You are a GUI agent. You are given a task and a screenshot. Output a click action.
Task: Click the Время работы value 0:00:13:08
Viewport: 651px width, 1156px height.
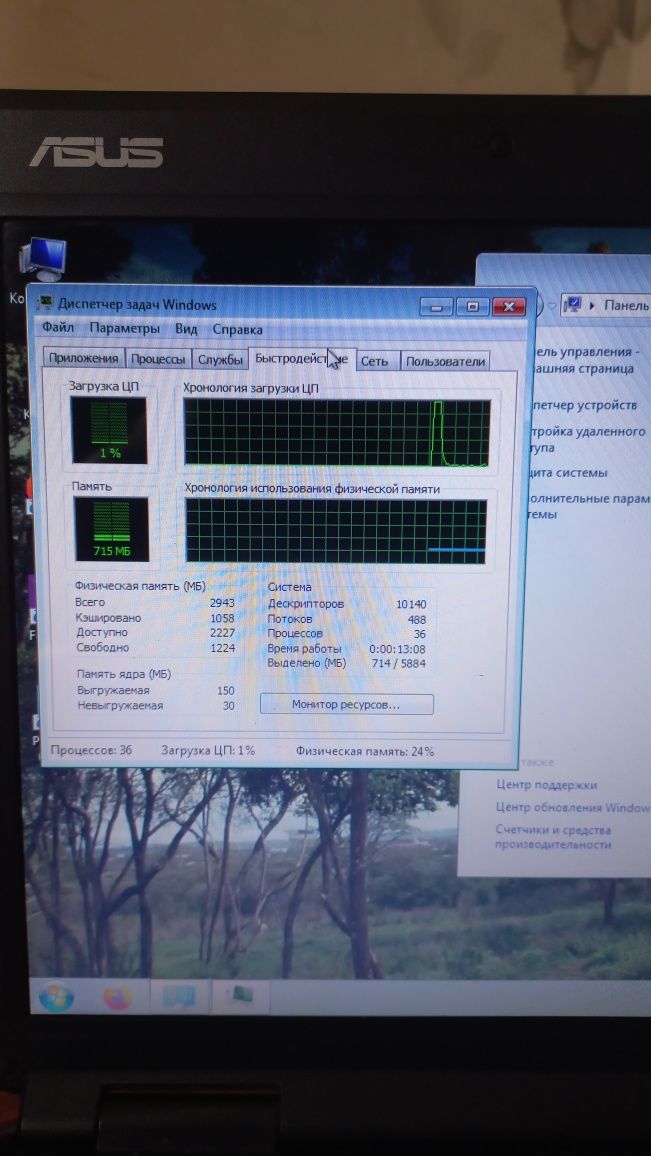(397, 649)
